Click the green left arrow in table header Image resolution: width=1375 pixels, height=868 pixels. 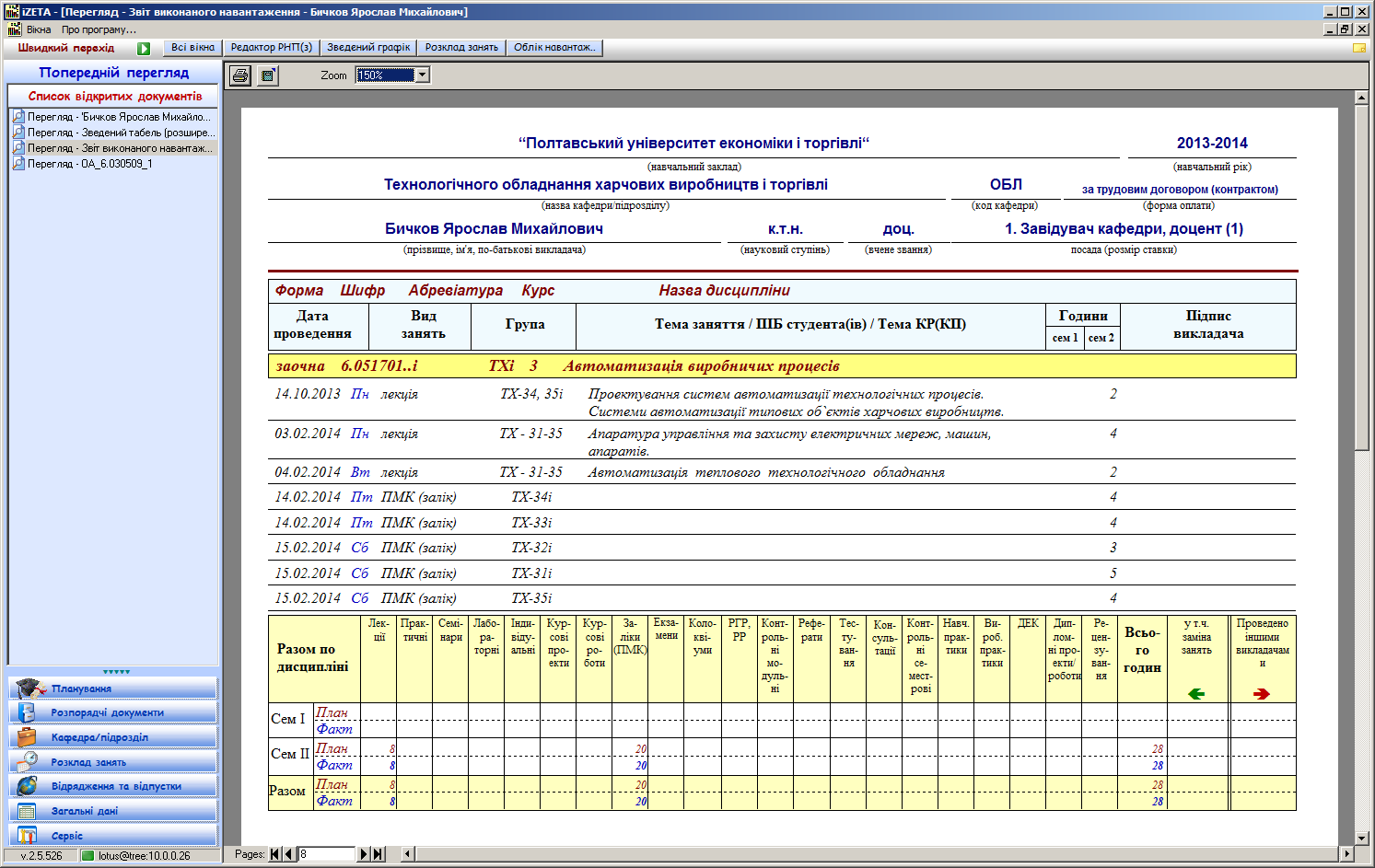click(x=1196, y=694)
